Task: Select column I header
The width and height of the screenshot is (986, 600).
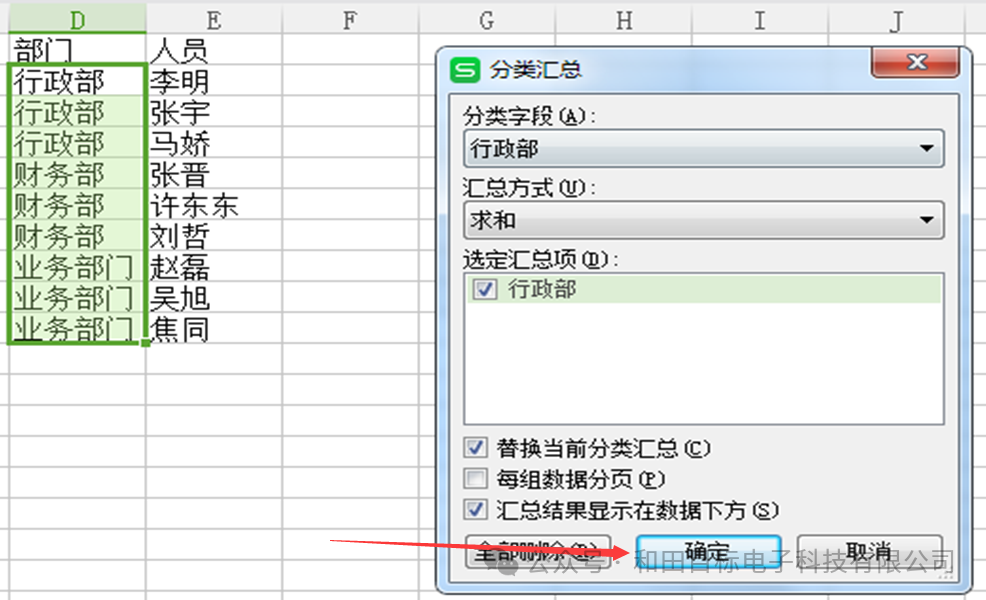Action: coord(760,20)
